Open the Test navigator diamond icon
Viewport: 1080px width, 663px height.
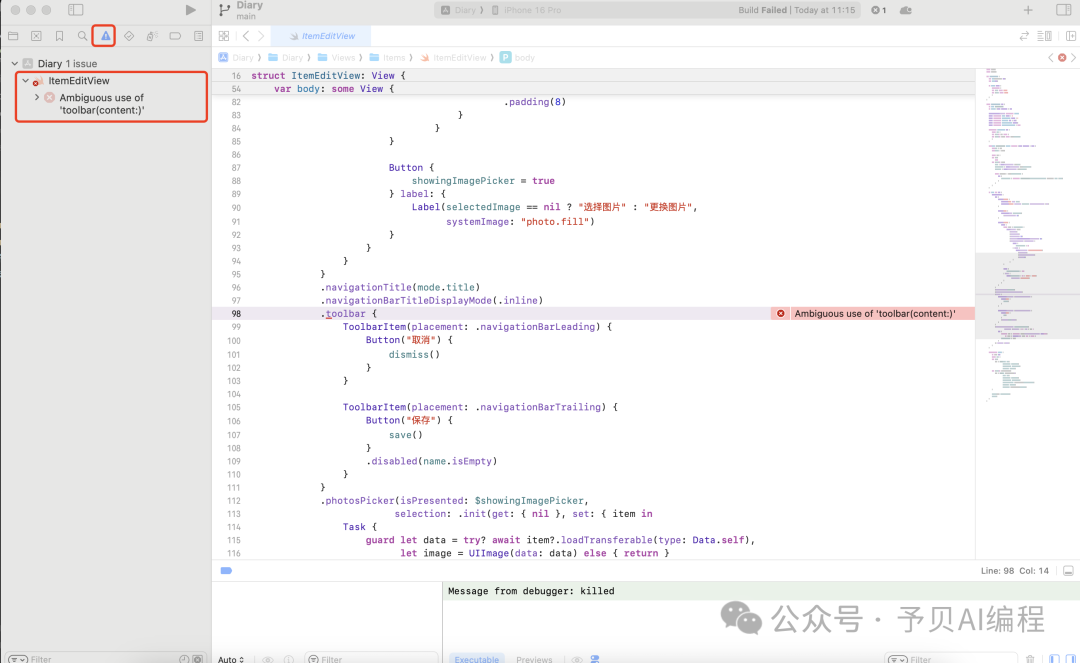pyautogui.click(x=129, y=36)
